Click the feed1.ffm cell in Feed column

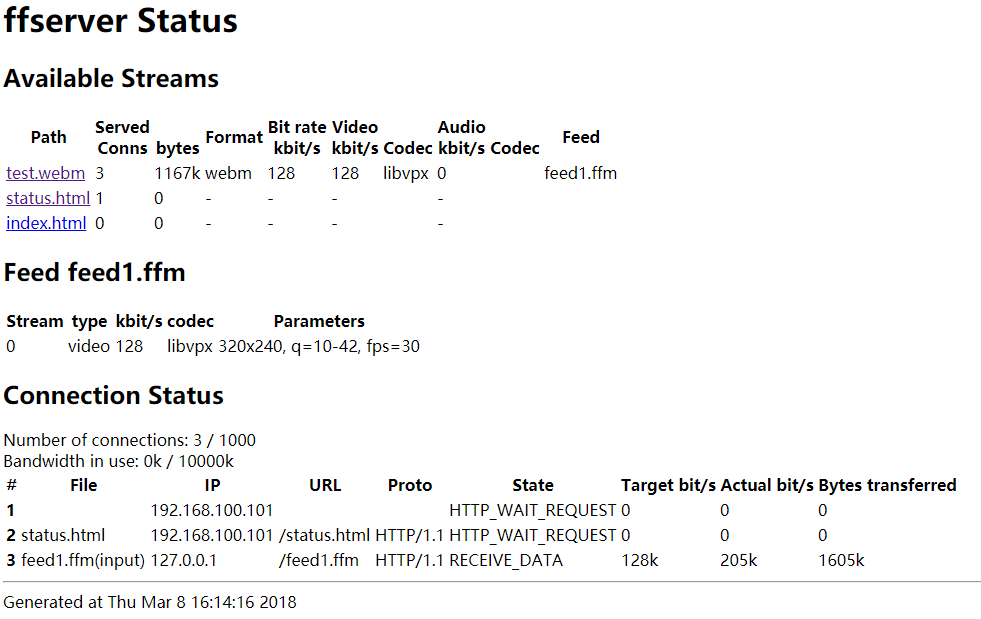point(580,173)
